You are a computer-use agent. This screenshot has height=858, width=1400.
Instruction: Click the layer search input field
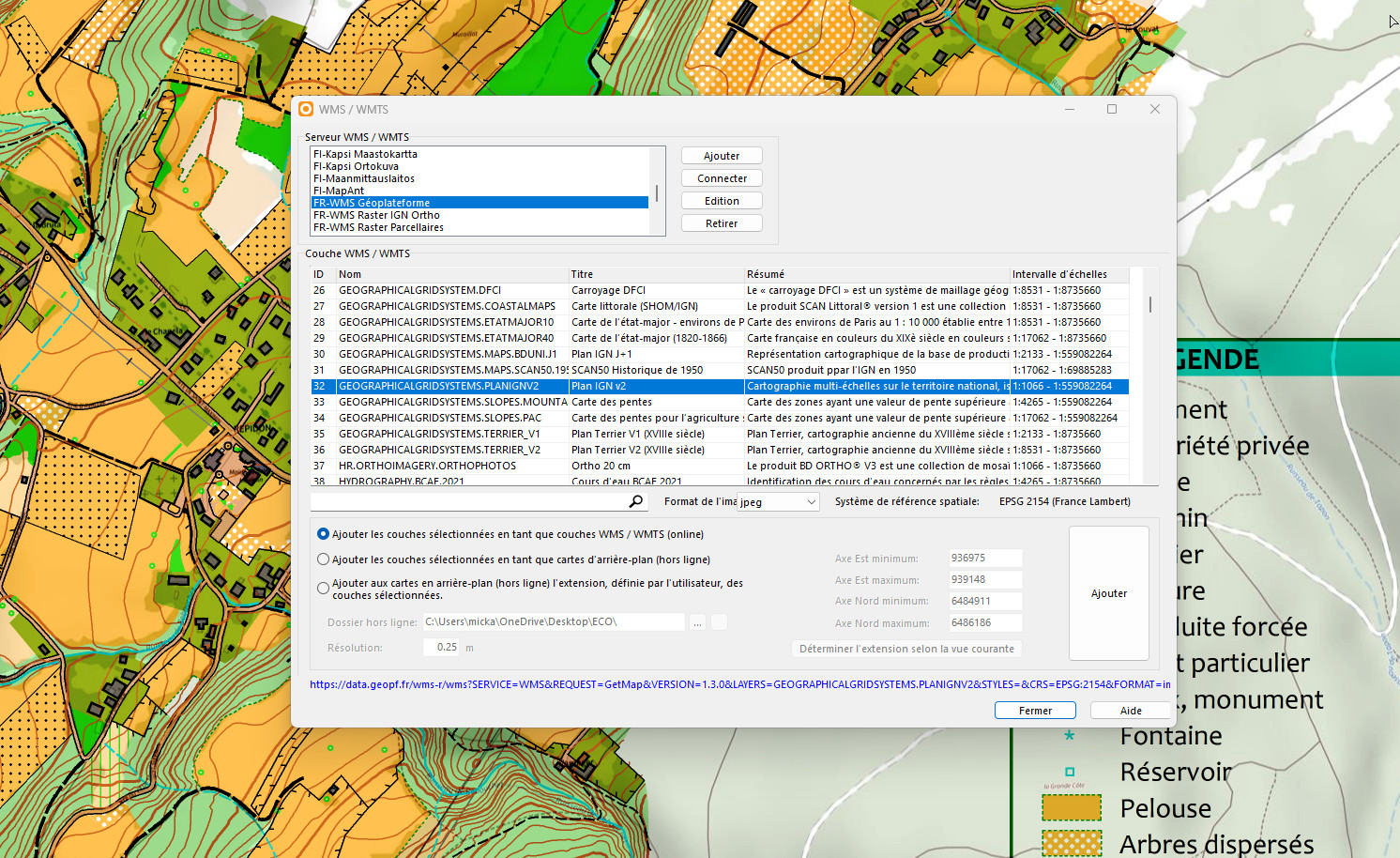click(469, 502)
